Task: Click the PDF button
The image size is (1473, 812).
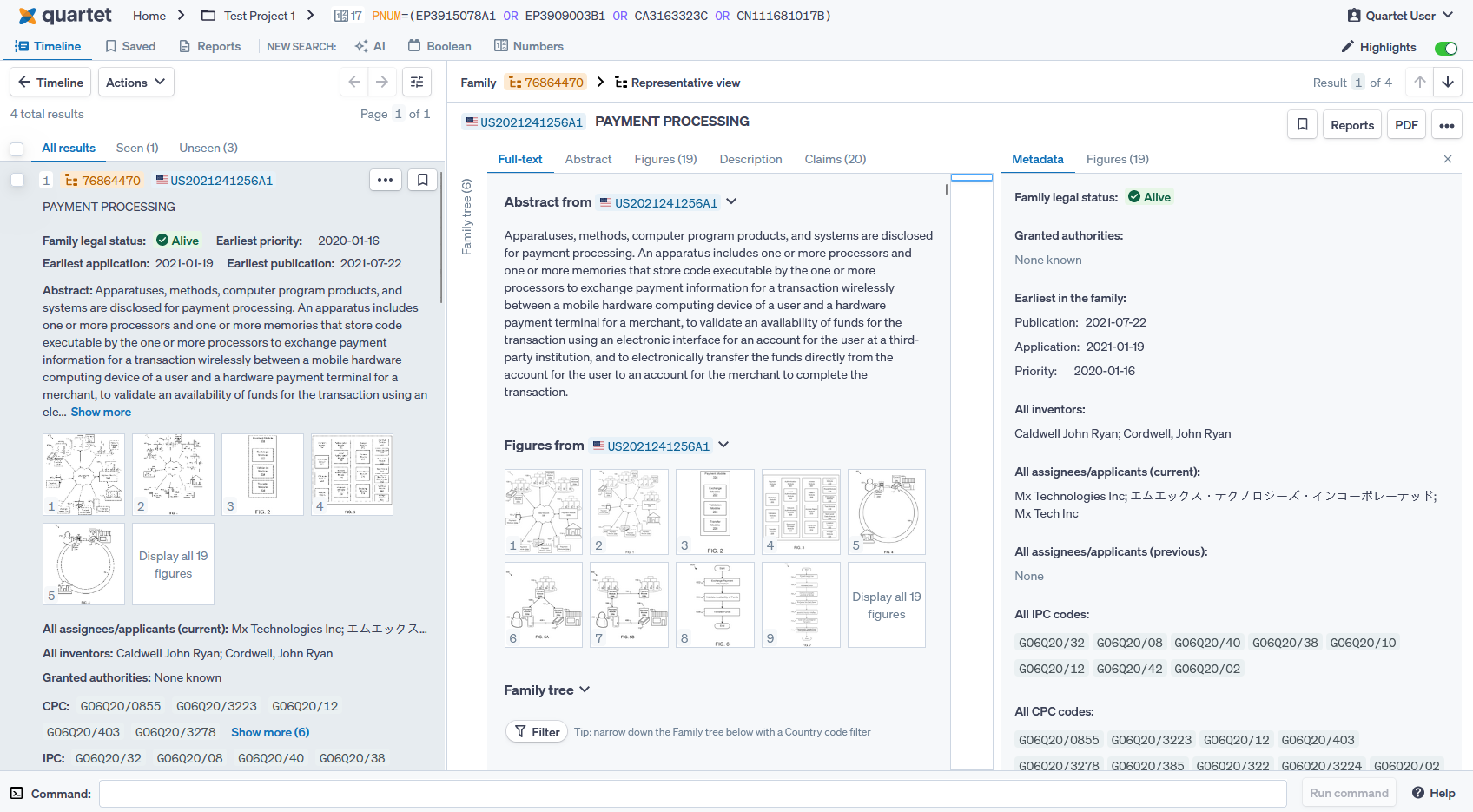Action: (1406, 125)
